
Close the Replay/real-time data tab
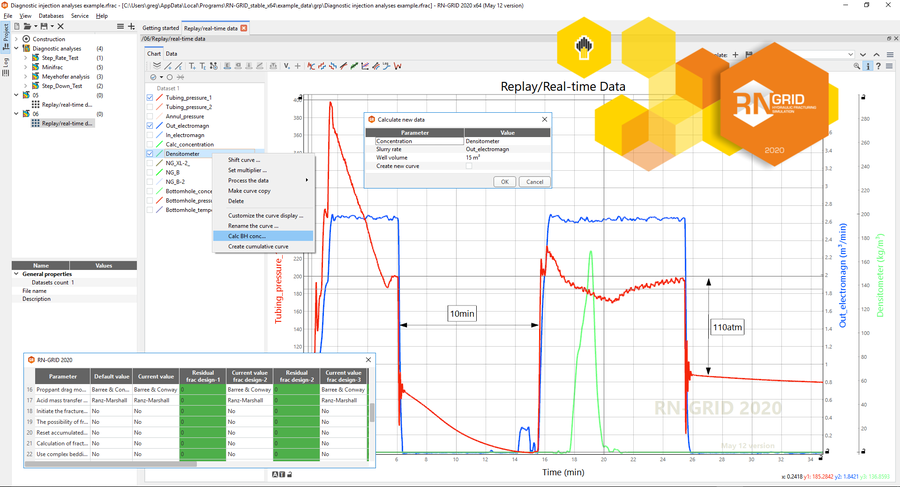(243, 28)
